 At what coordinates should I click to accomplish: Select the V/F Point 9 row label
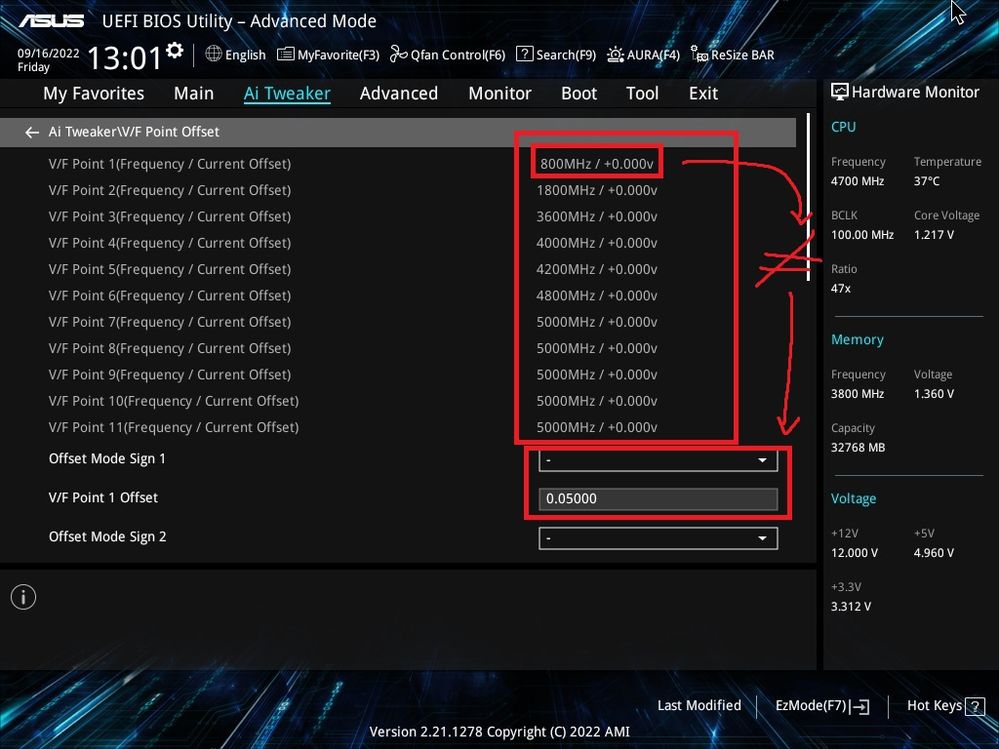pyautogui.click(x=169, y=374)
